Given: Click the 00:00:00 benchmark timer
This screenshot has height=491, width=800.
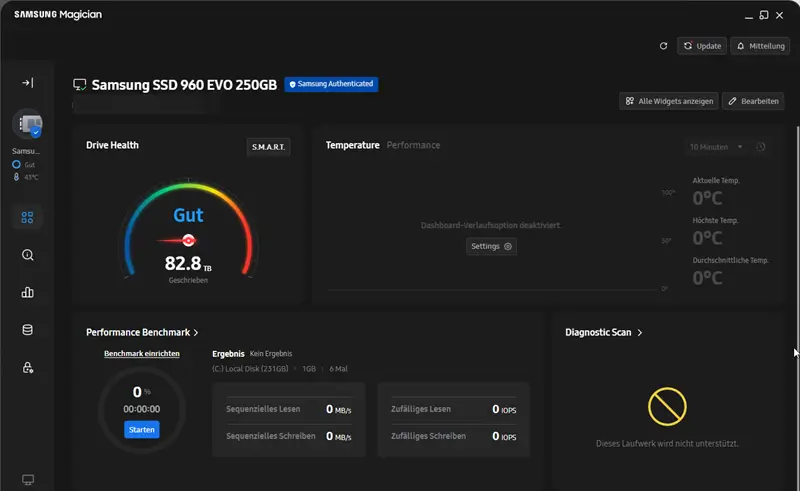Looking at the screenshot, I should click(141, 409).
